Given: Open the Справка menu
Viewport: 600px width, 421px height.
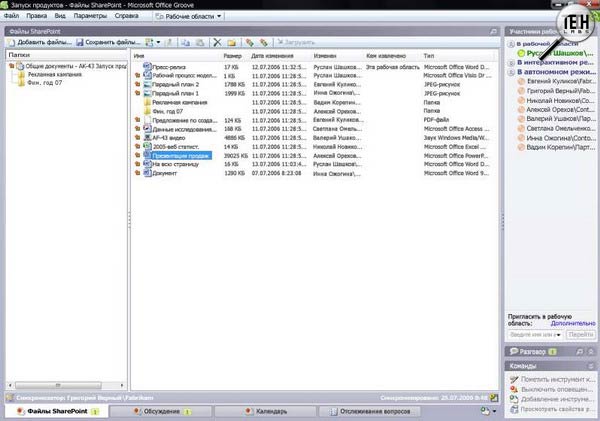Looking at the screenshot, I should click(x=126, y=16).
